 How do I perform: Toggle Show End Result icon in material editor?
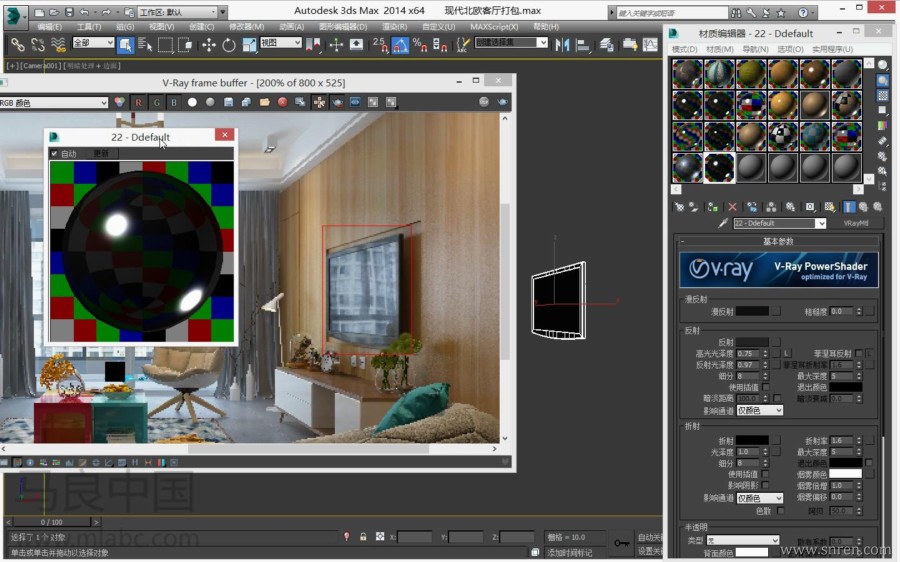click(x=848, y=207)
